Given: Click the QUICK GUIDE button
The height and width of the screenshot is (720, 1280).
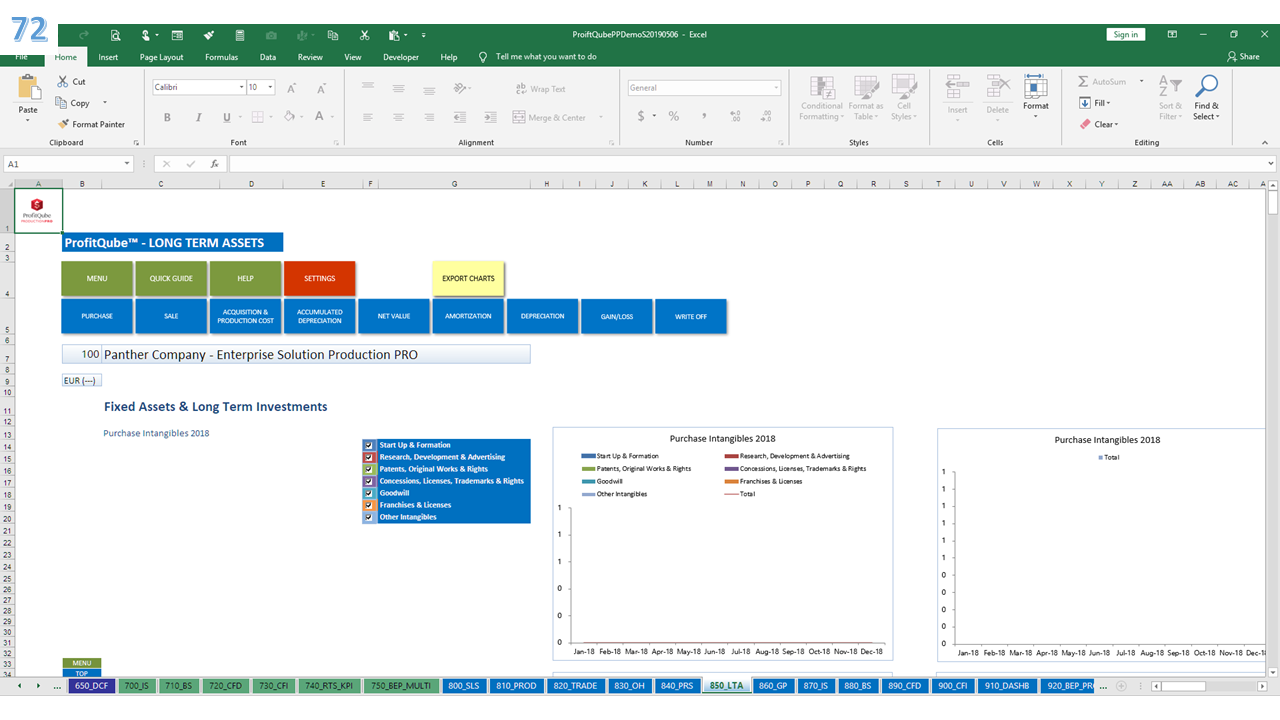Looking at the screenshot, I should [x=171, y=279].
